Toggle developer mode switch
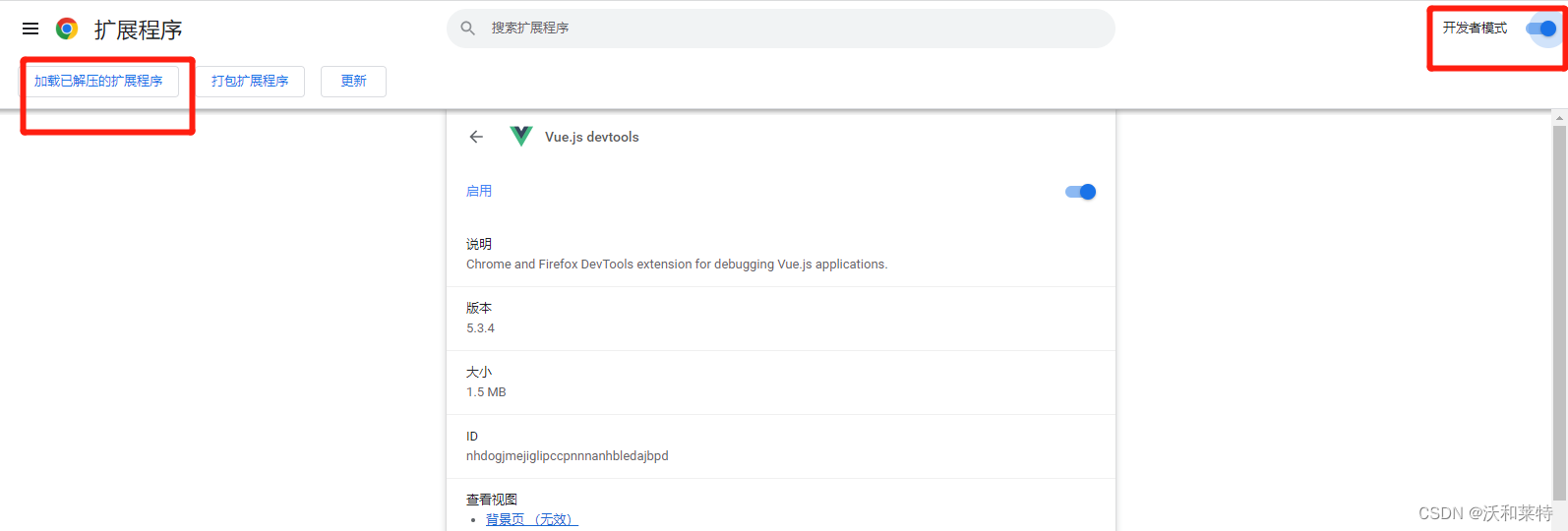Screen dimensions: 1568x531 [x=1541, y=29]
